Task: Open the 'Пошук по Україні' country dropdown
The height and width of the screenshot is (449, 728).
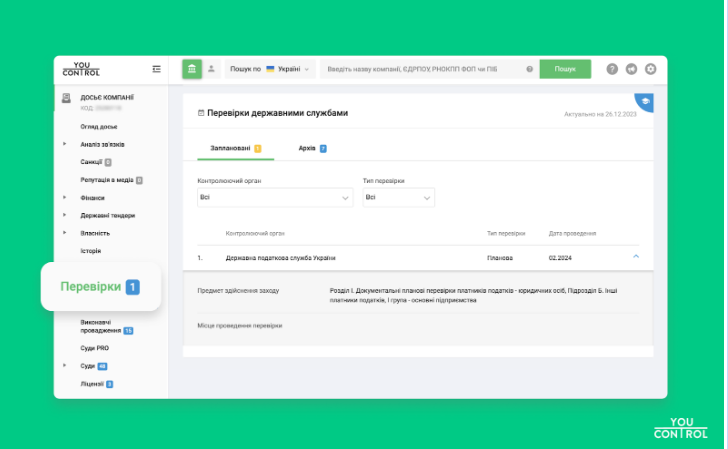Action: click(x=270, y=69)
